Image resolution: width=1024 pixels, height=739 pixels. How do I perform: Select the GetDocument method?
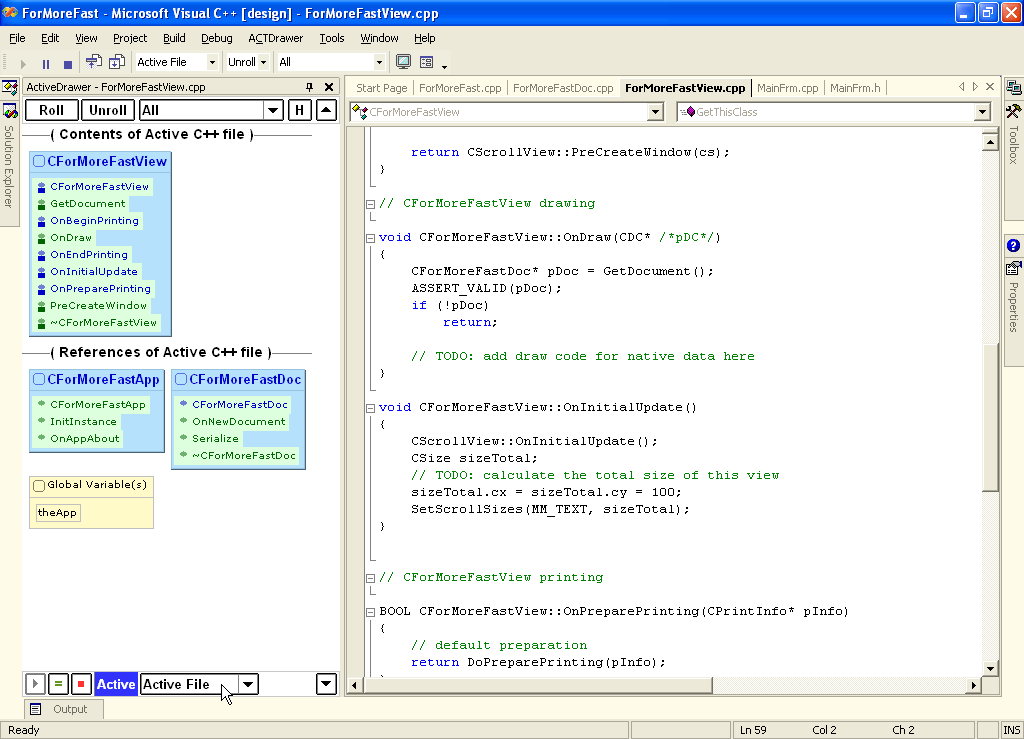88,204
